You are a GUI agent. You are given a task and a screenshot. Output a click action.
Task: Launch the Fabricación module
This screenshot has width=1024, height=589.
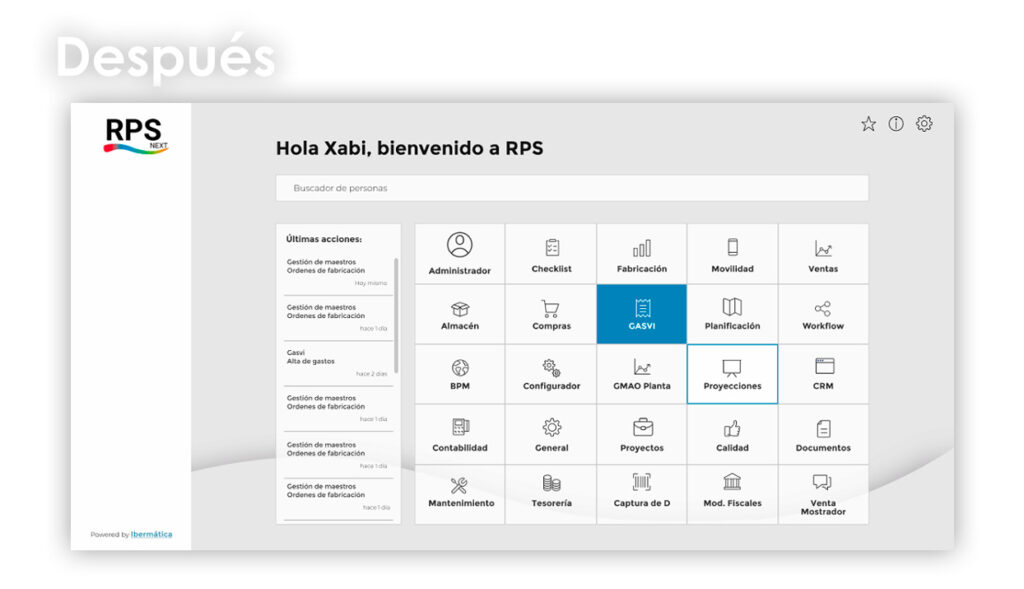click(642, 253)
